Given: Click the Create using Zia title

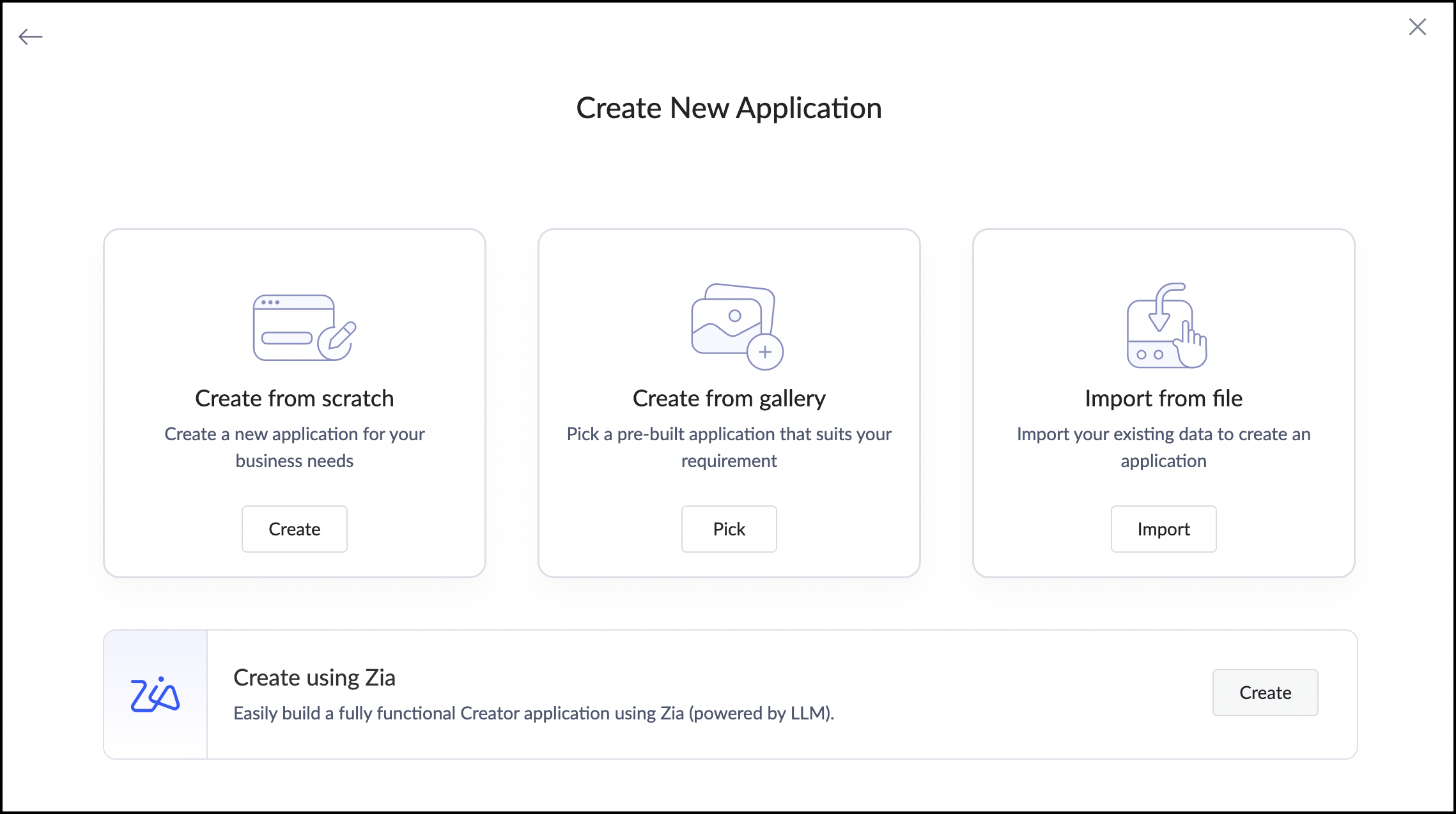Looking at the screenshot, I should click(x=314, y=677).
